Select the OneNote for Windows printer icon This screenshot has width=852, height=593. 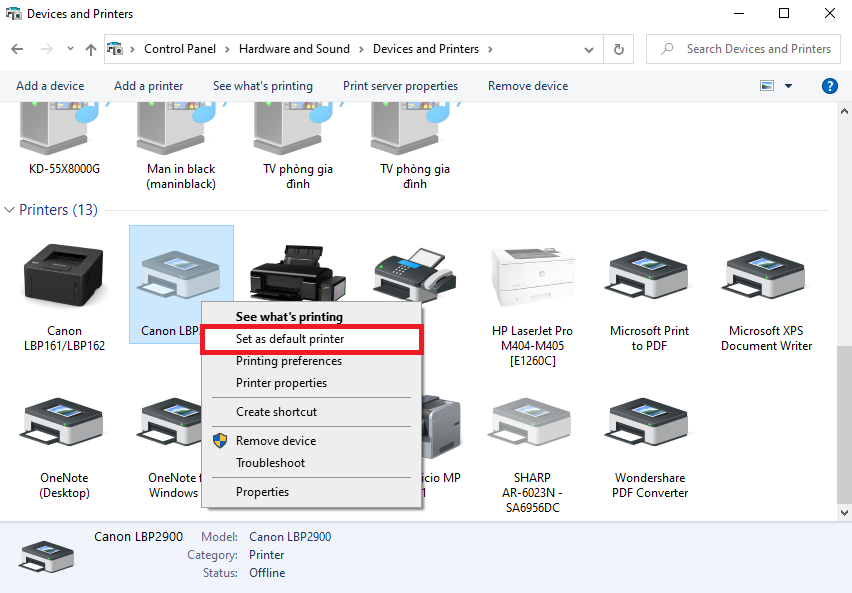click(x=170, y=422)
